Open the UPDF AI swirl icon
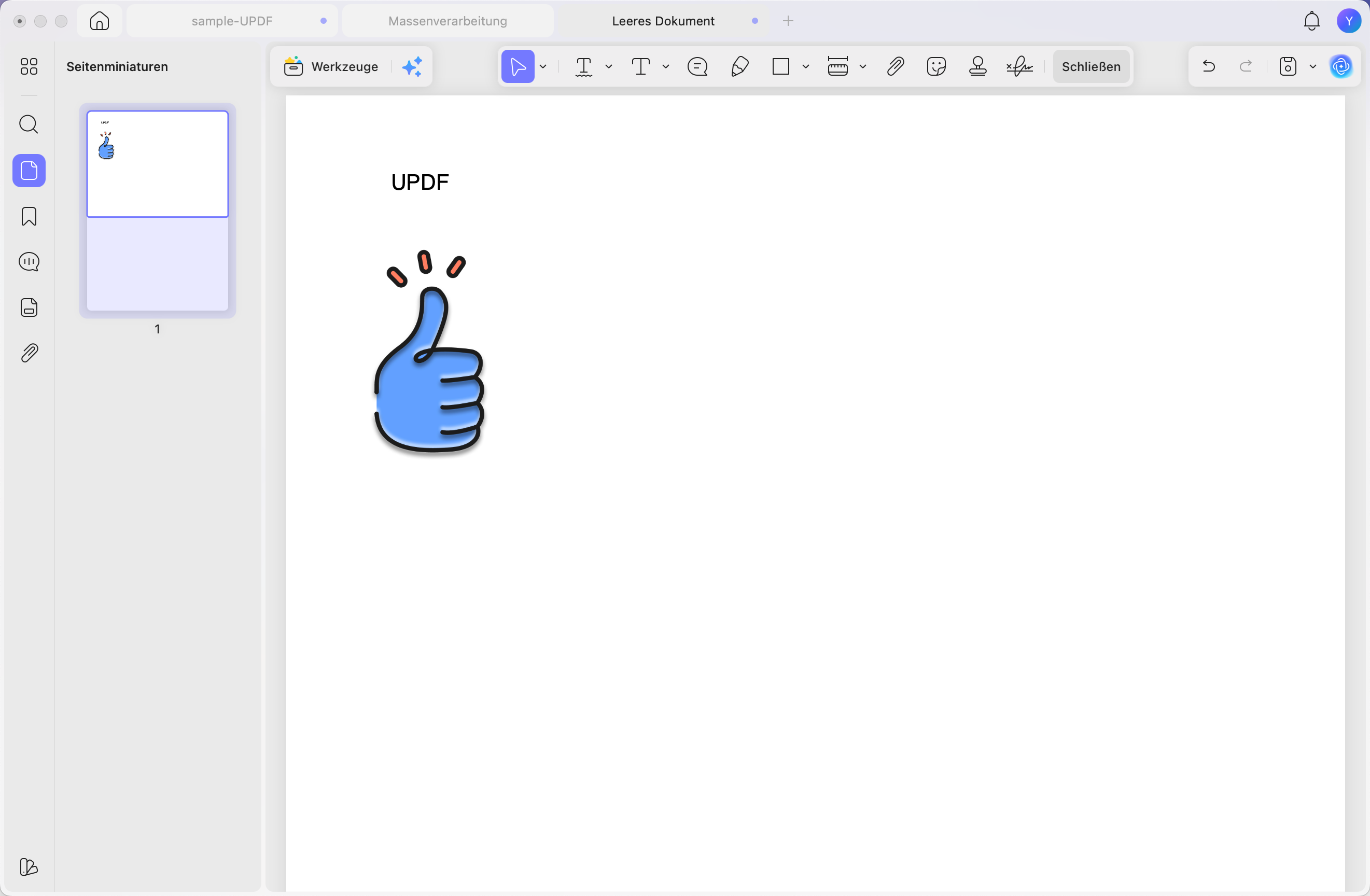1370x896 pixels. pos(1341,67)
